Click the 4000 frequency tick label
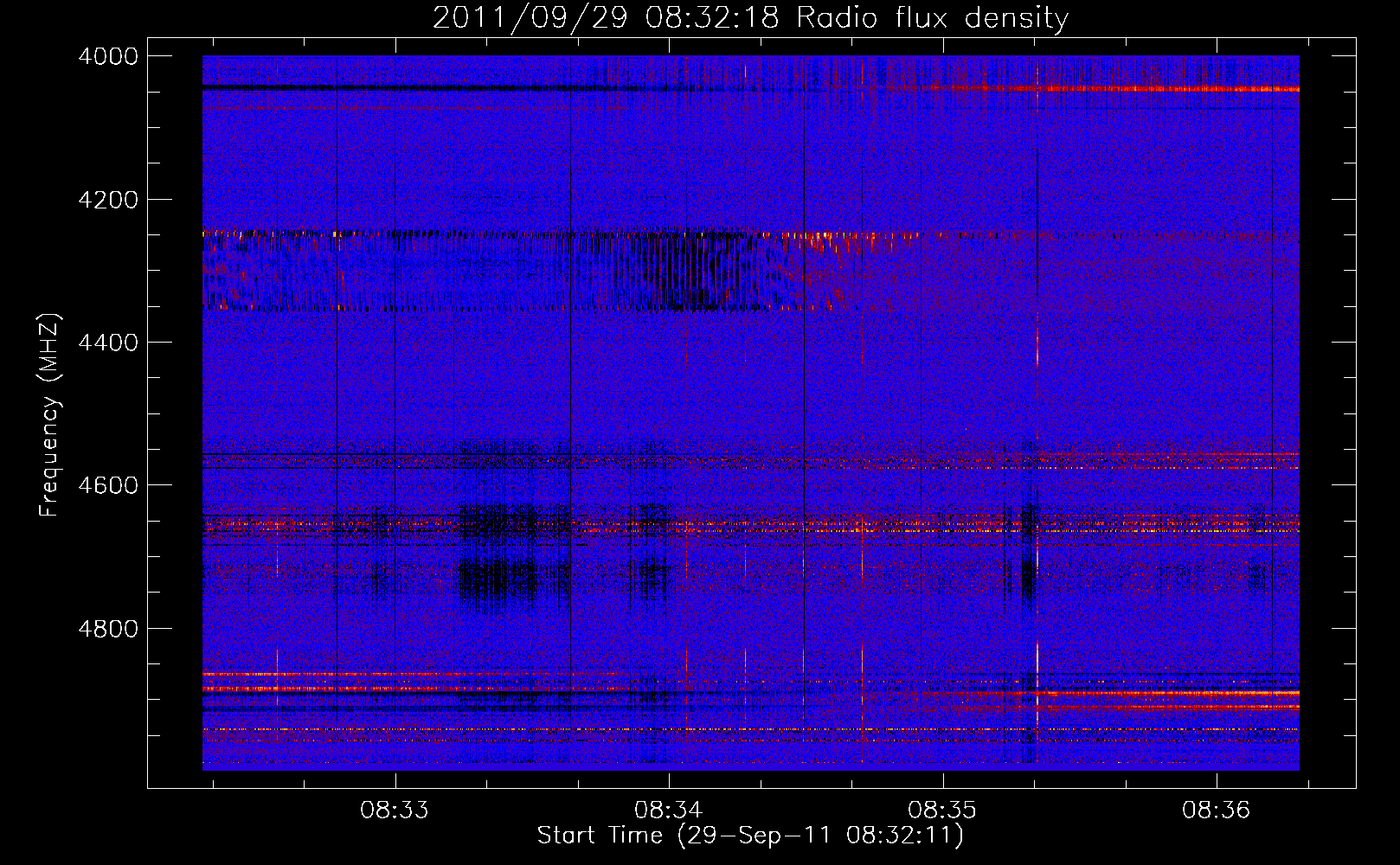Viewport: 1400px width, 865px height. tap(108, 56)
